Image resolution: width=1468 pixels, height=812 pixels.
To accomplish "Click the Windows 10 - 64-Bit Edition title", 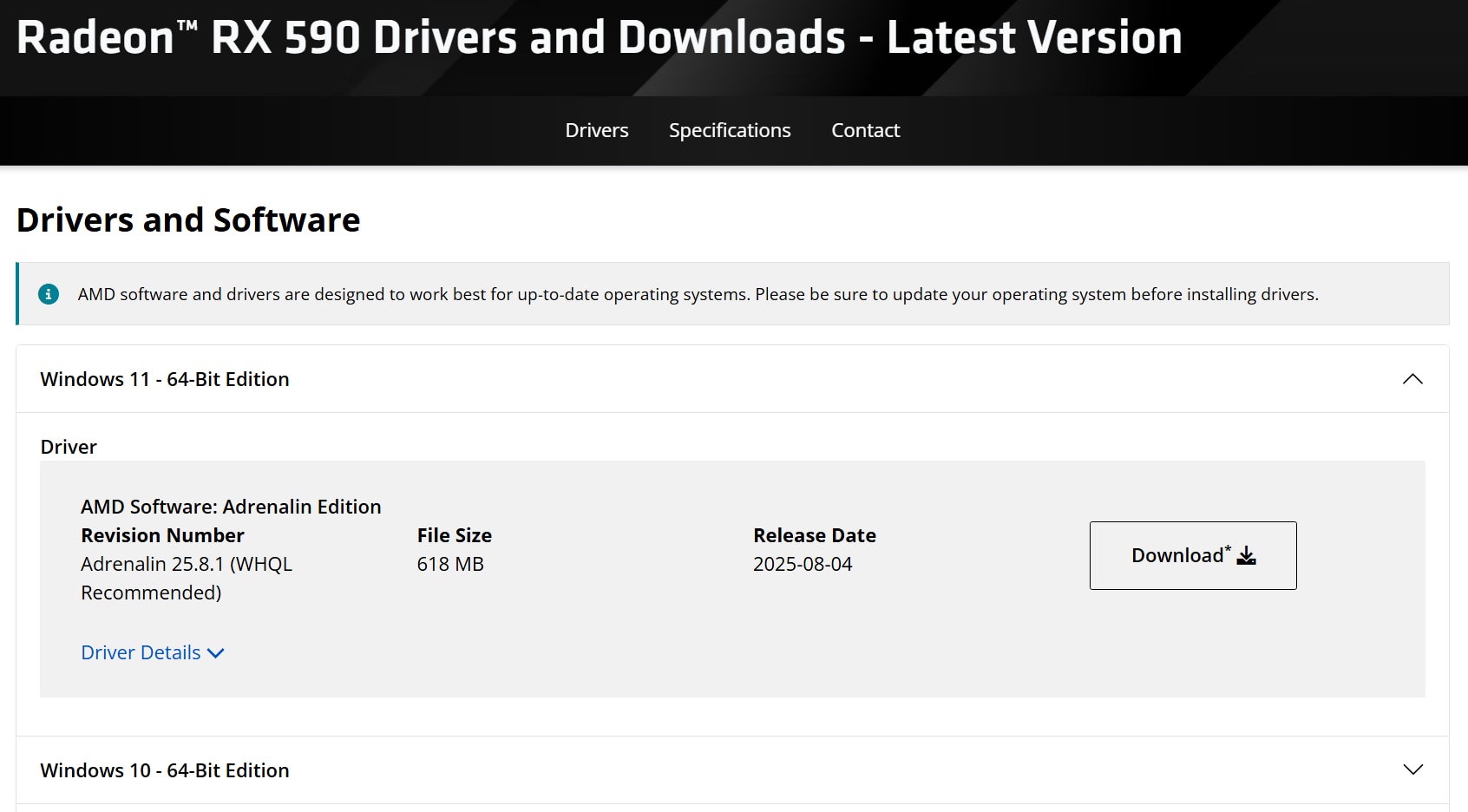I will [x=165, y=770].
